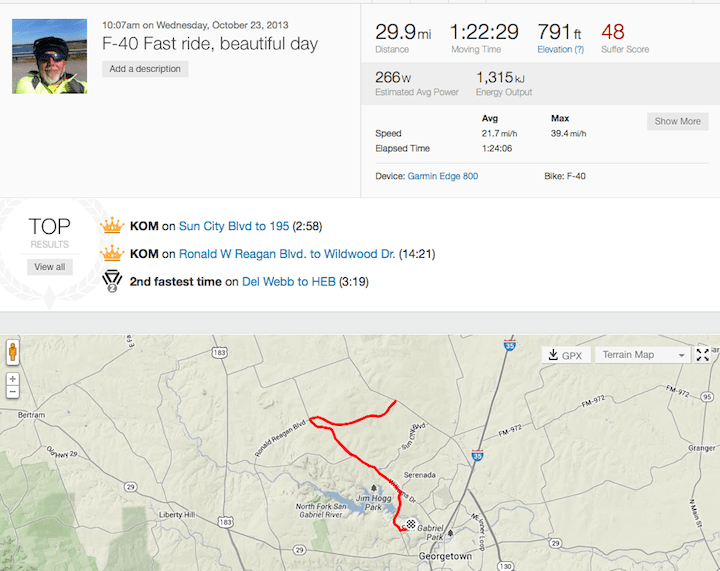Open the Terrain Map type dropdown
This screenshot has width=720, height=571.
tap(641, 355)
